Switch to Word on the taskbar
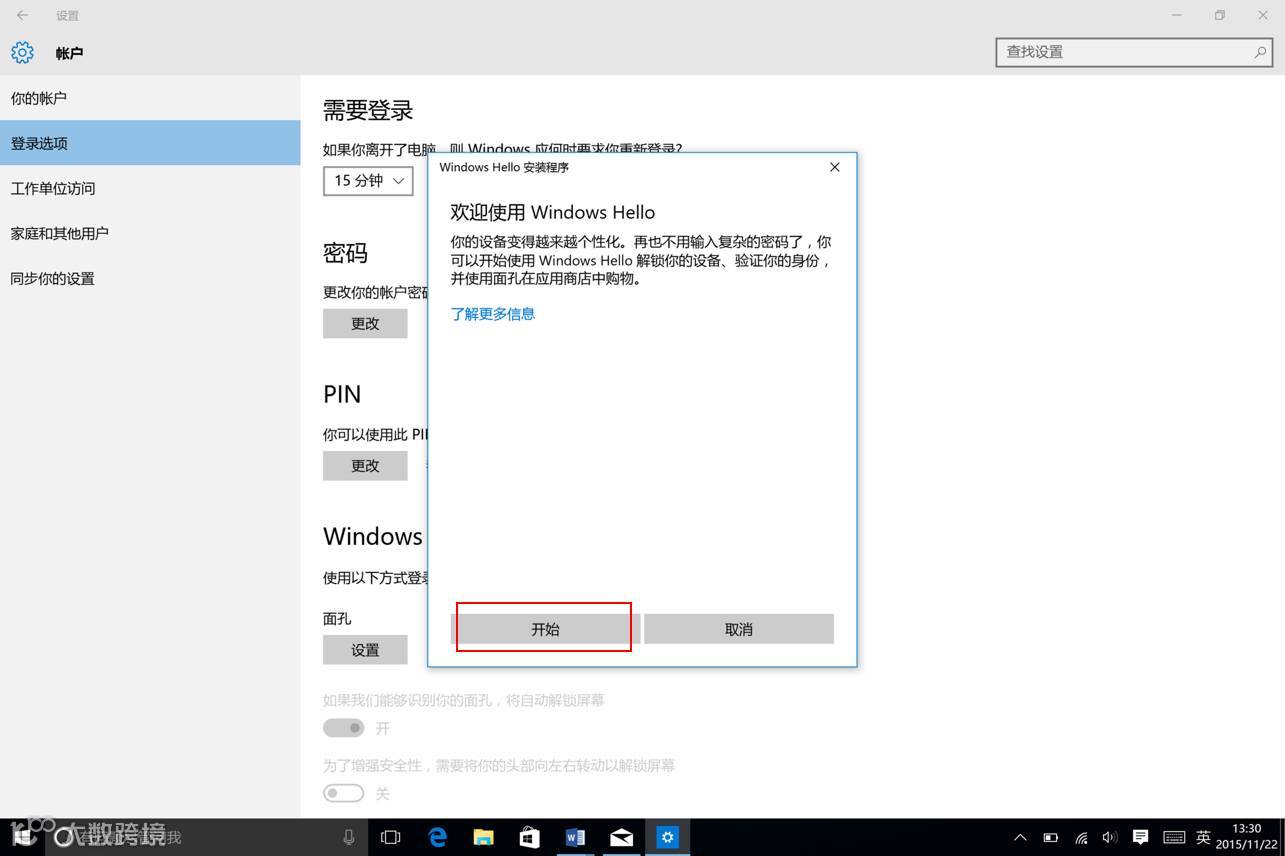Image resolution: width=1285 pixels, height=856 pixels. [575, 837]
